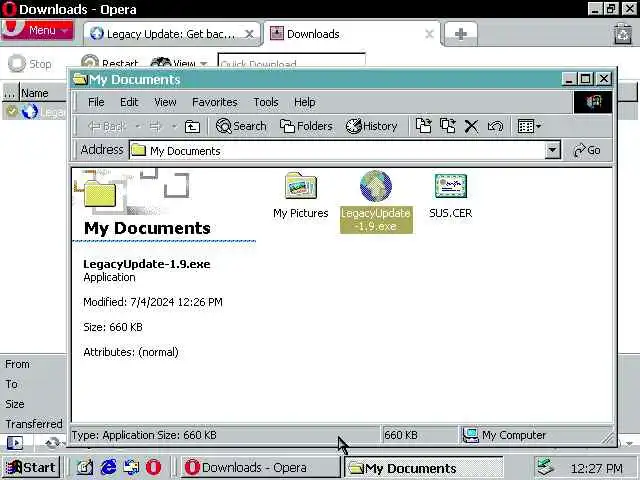Click the Forward arrow toolbar icon
This screenshot has height=480, width=640.
(156, 127)
